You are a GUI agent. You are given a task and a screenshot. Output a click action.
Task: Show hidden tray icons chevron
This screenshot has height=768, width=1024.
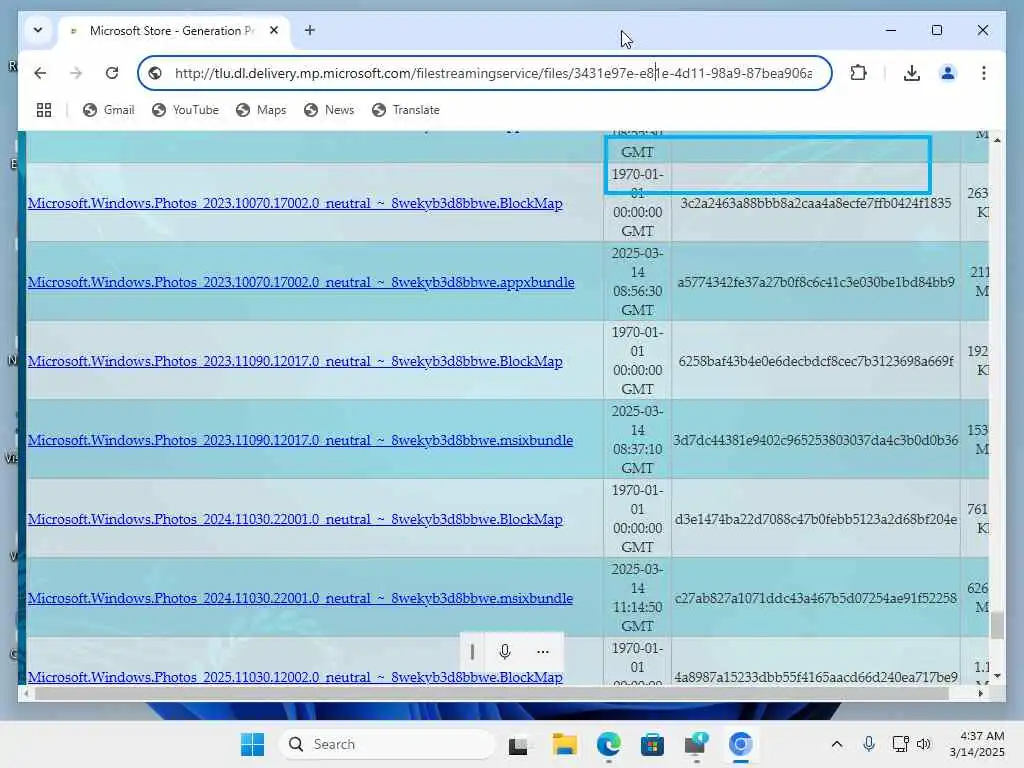pos(837,744)
